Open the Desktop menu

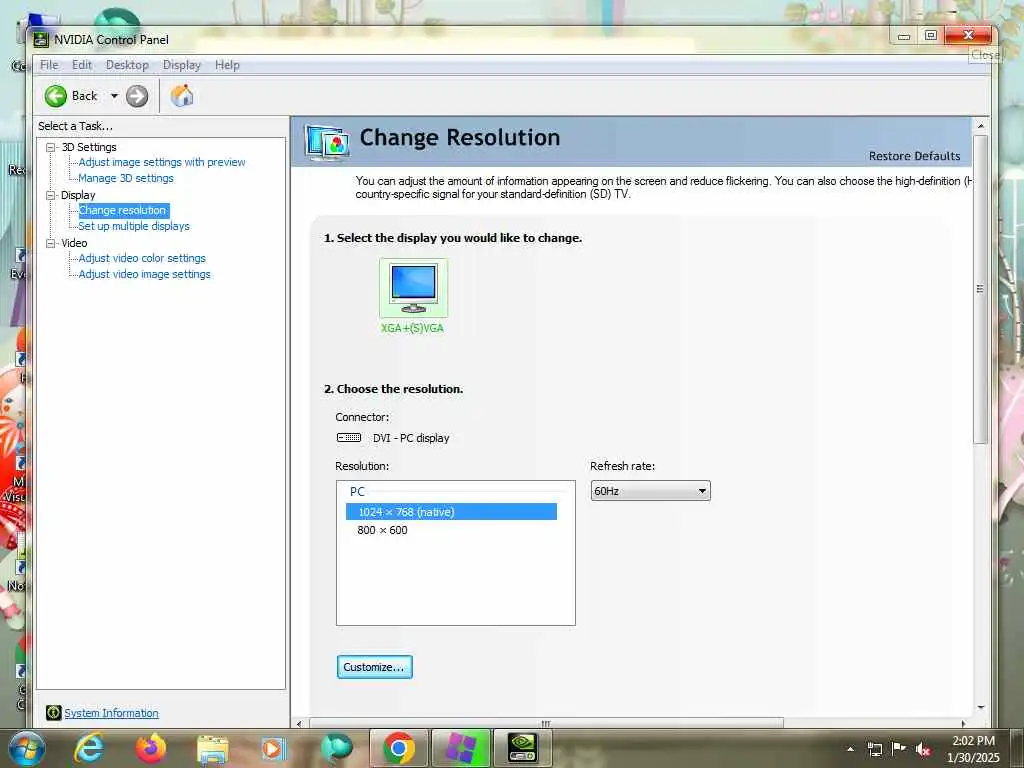[x=127, y=65]
